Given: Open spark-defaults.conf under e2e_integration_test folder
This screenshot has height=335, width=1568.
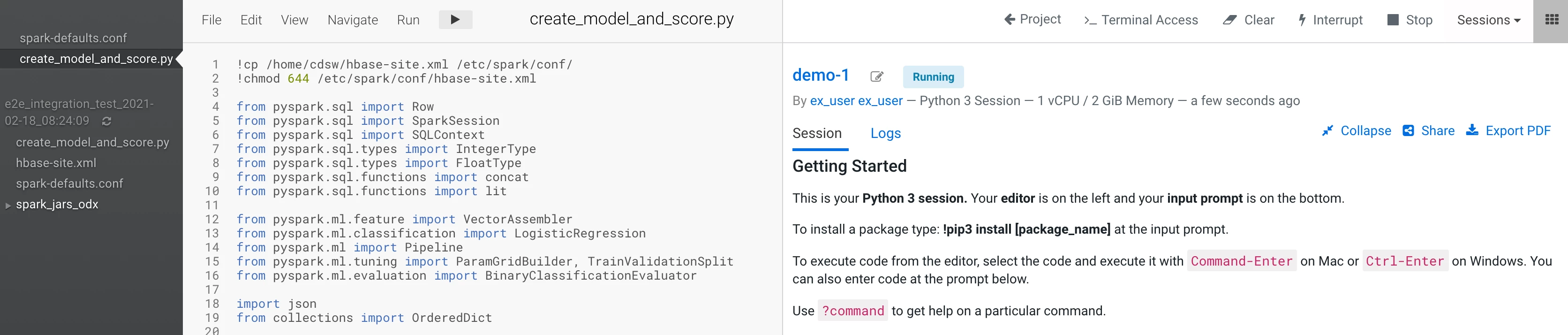Looking at the screenshot, I should click(x=69, y=184).
